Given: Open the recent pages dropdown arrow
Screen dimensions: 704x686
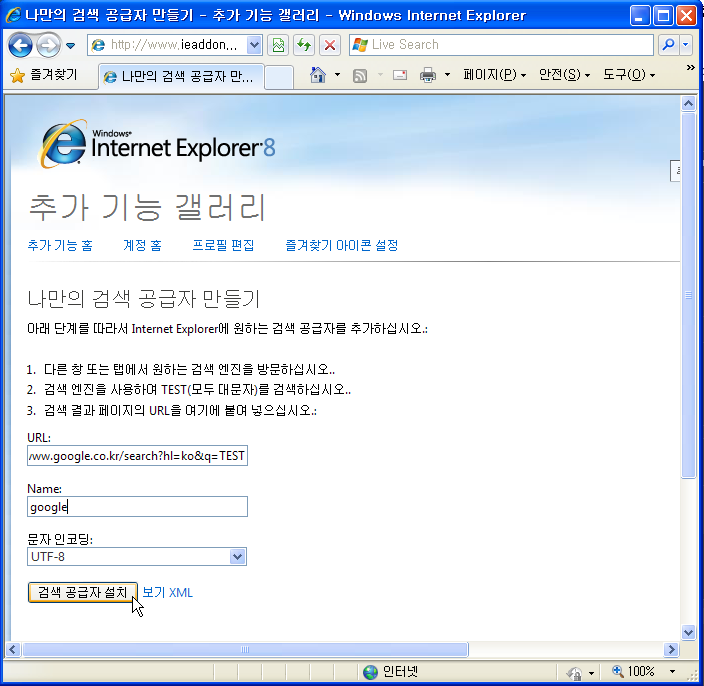Looking at the screenshot, I should coord(70,45).
